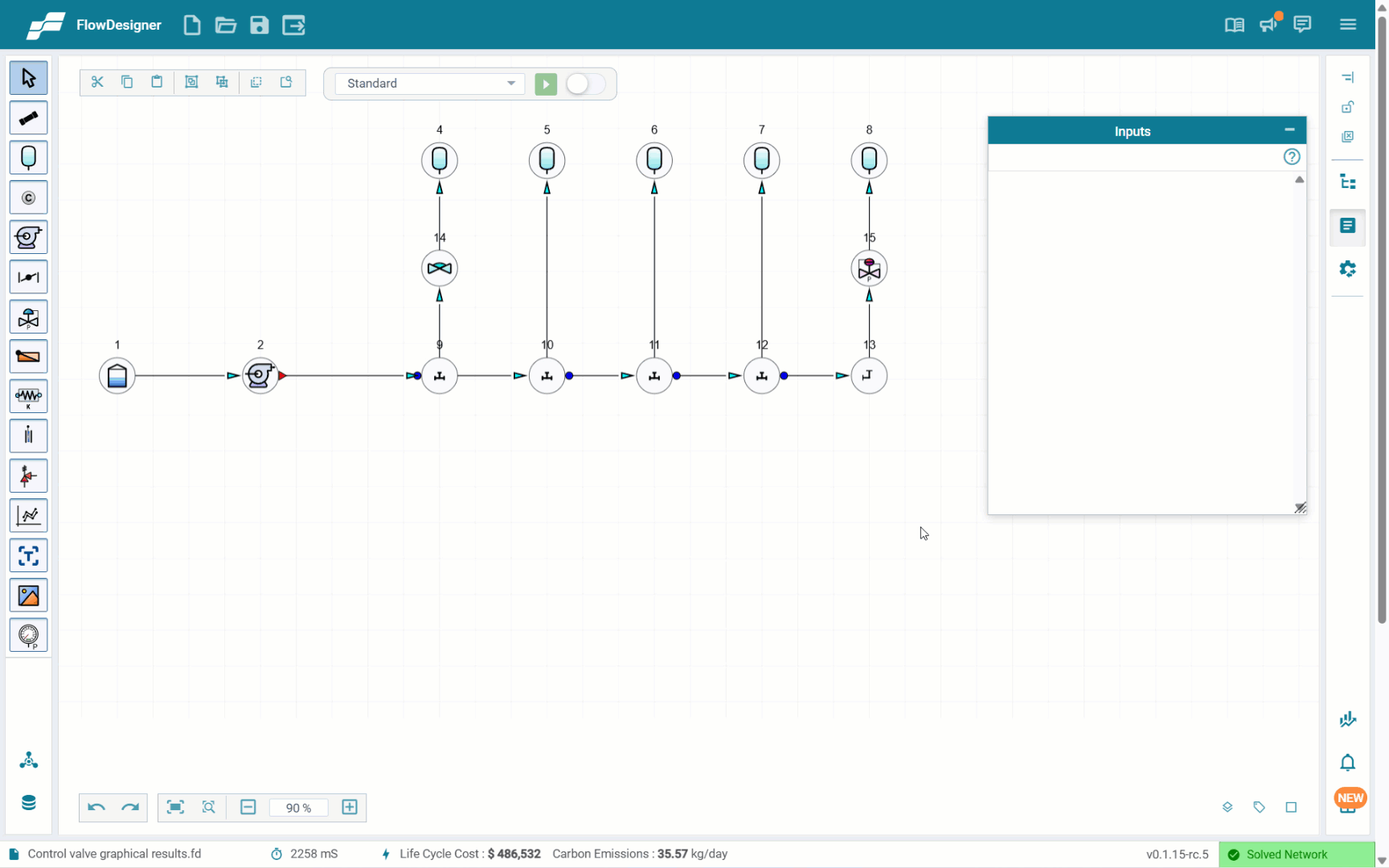The height and width of the screenshot is (868, 1389).
Task: Collapse the Inputs panel
Action: click(1289, 130)
